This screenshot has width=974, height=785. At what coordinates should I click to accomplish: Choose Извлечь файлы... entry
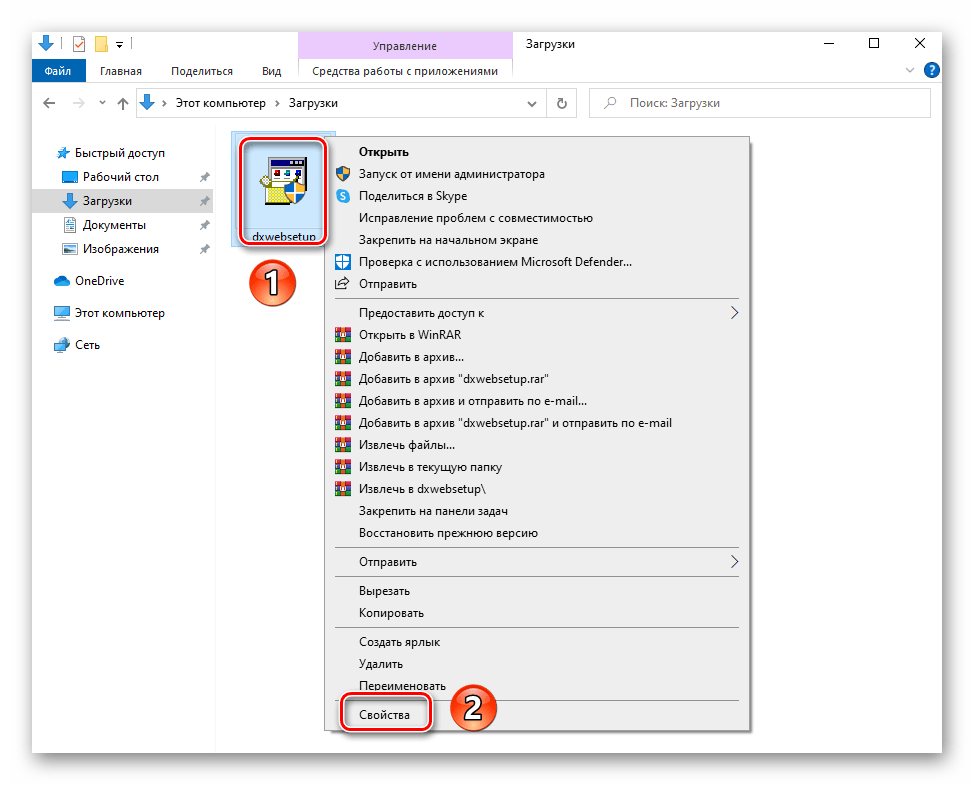(x=537, y=445)
